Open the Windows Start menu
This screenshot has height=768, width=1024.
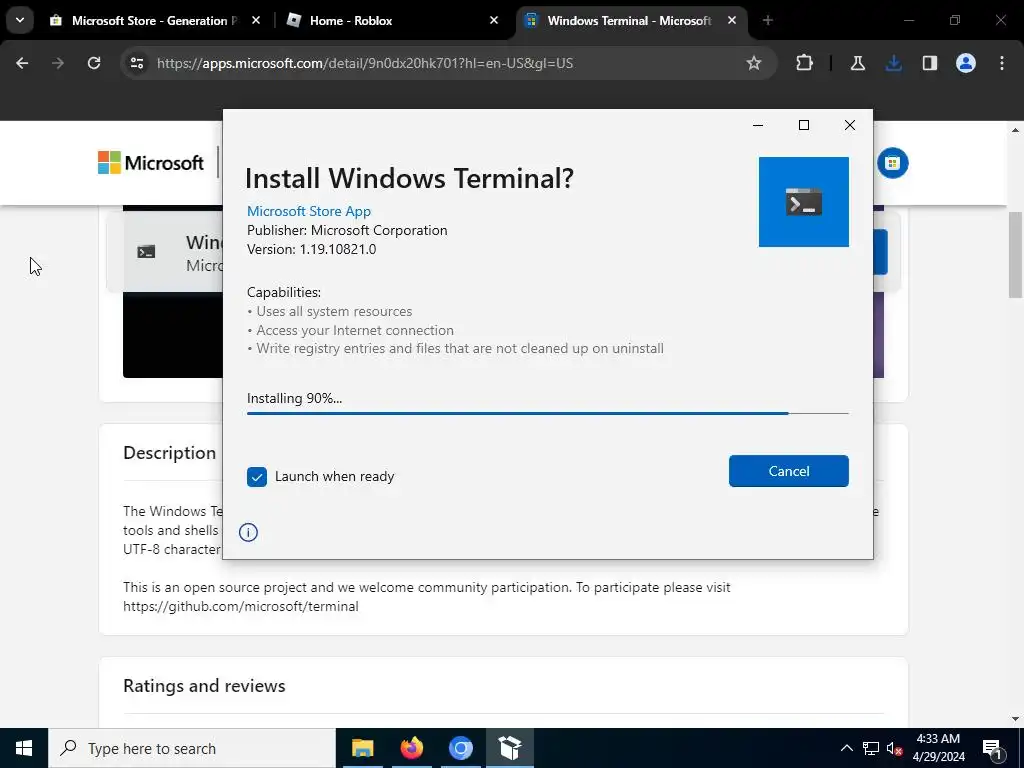24,748
